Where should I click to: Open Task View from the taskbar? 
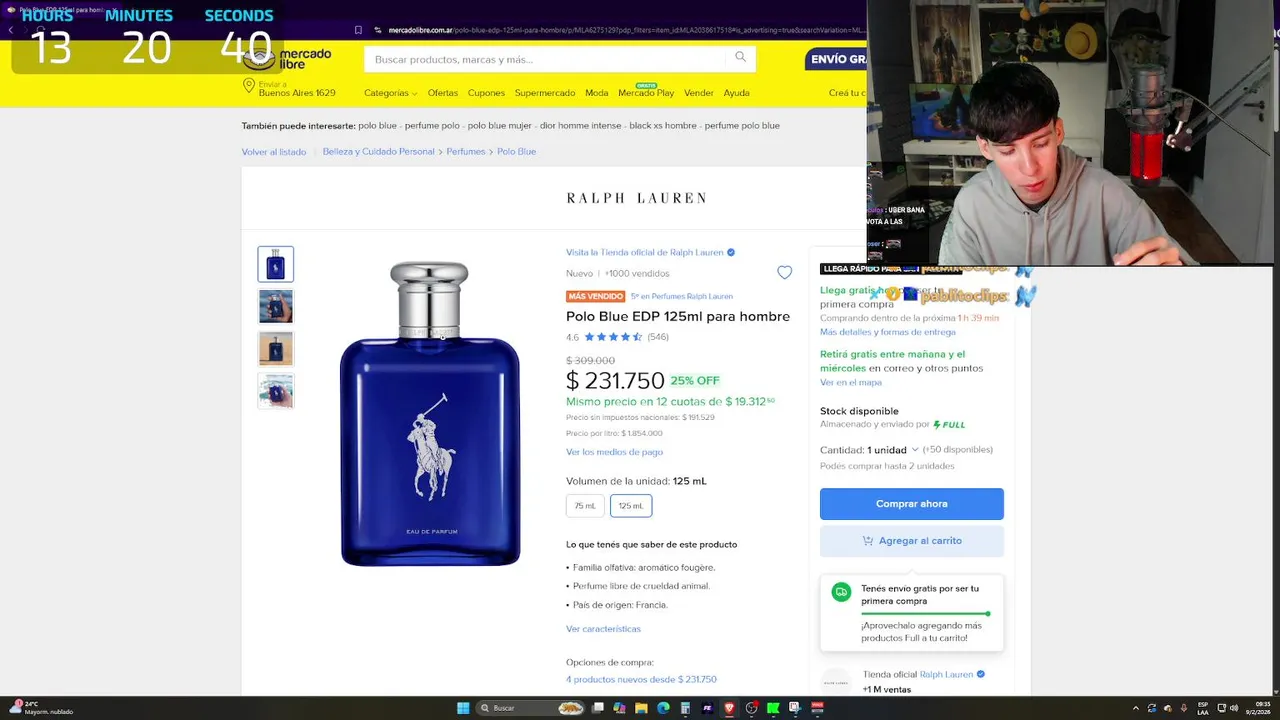click(598, 708)
